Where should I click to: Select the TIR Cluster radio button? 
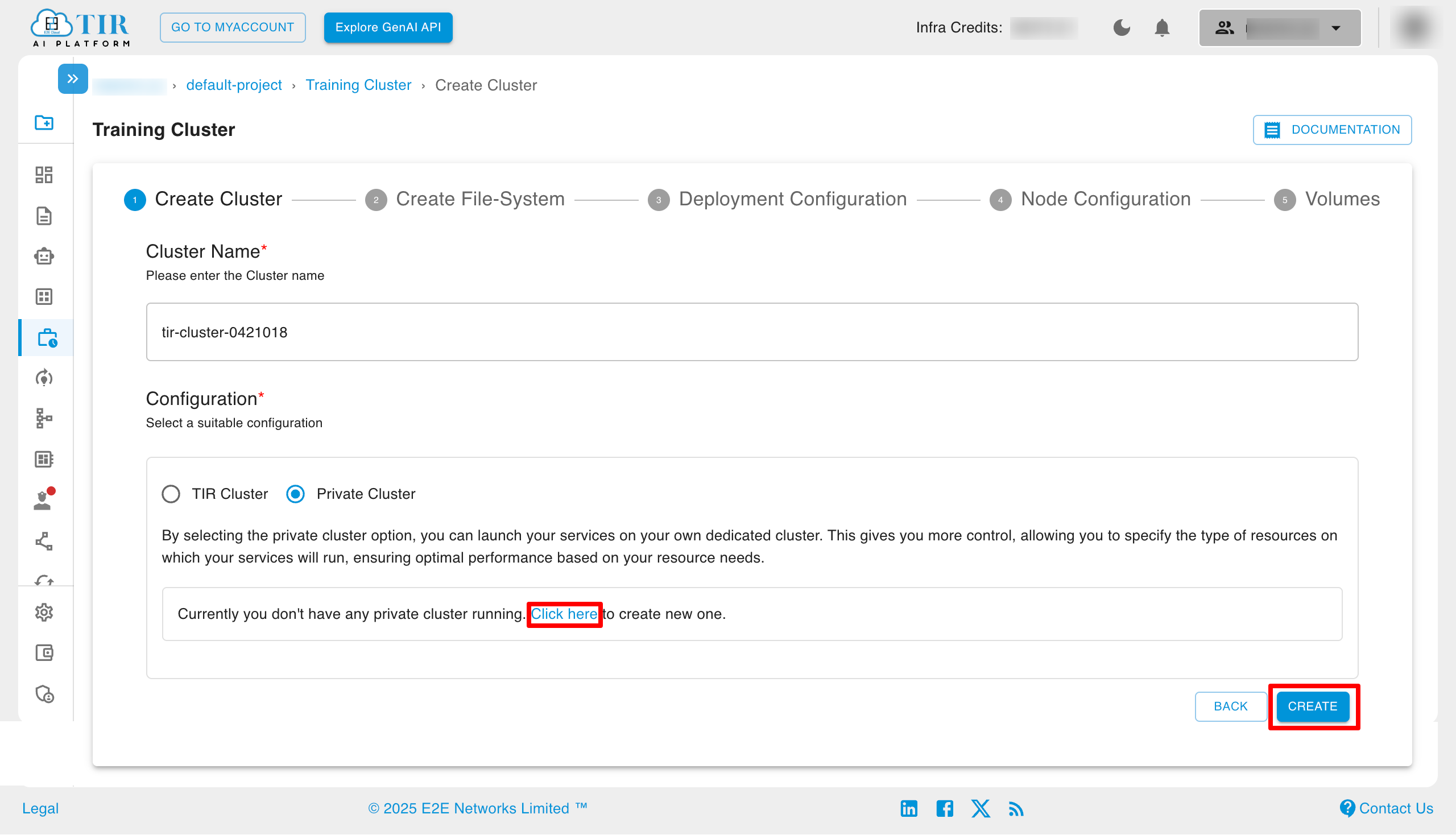pyautogui.click(x=171, y=494)
